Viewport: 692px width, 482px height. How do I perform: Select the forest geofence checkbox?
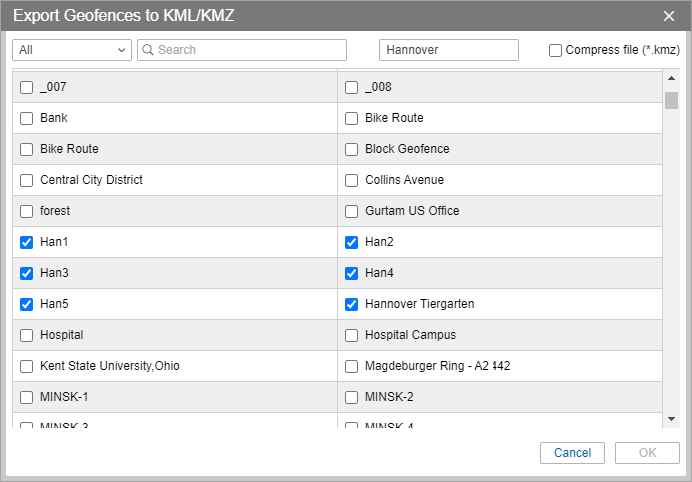(x=27, y=211)
